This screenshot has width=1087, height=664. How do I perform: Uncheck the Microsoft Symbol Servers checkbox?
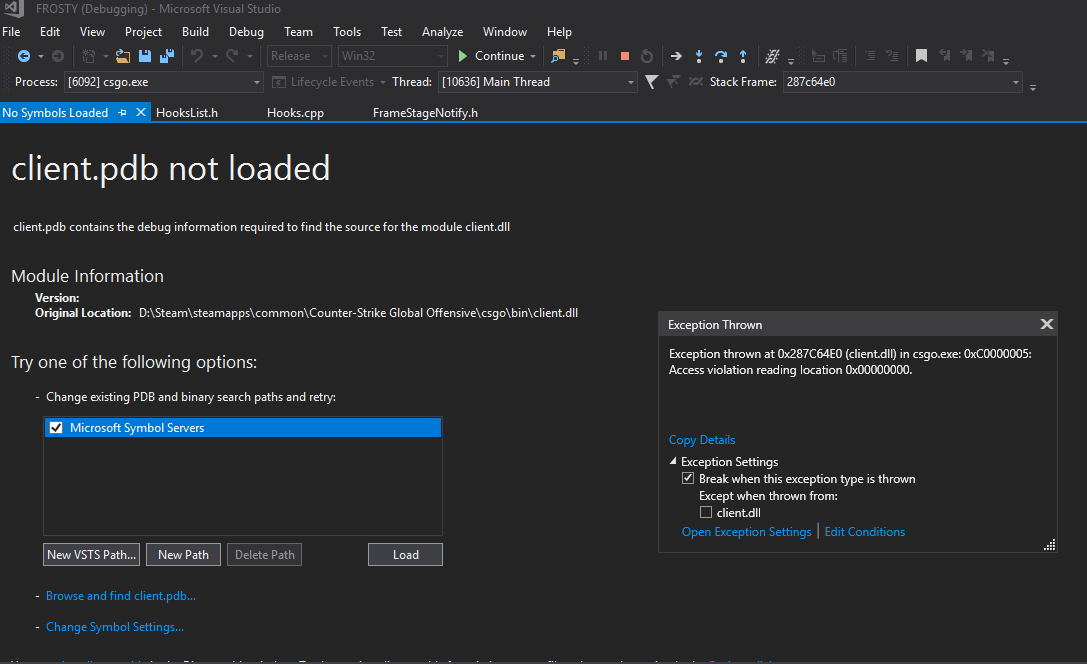pos(56,428)
